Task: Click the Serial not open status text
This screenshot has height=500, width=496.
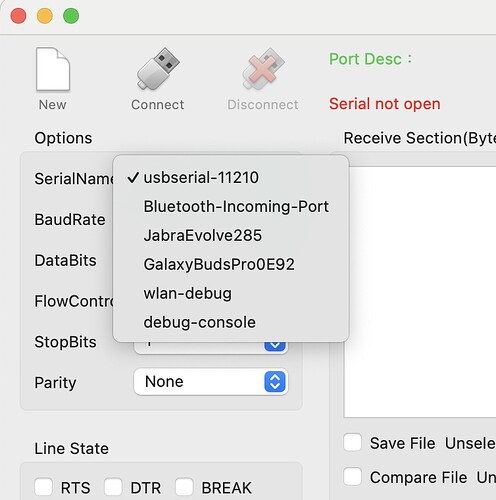Action: click(x=385, y=104)
